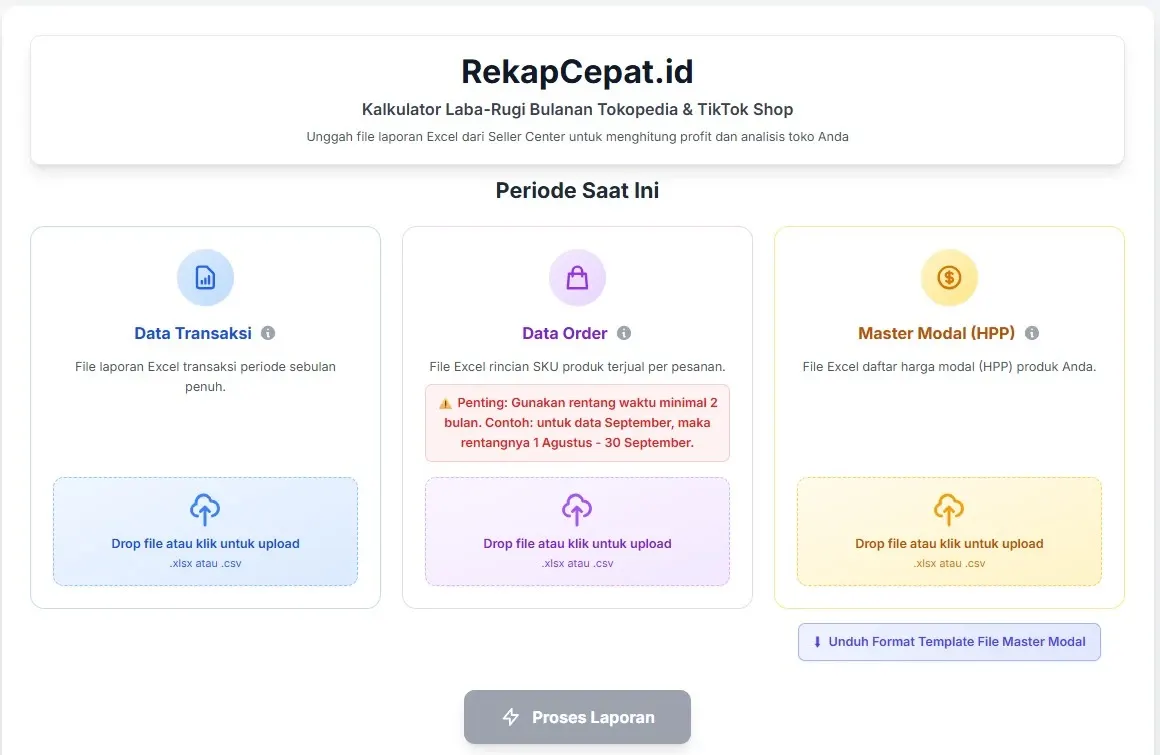The image size is (1160, 755).
Task: Click the Data Transaksi document icon
Action: click(x=205, y=277)
